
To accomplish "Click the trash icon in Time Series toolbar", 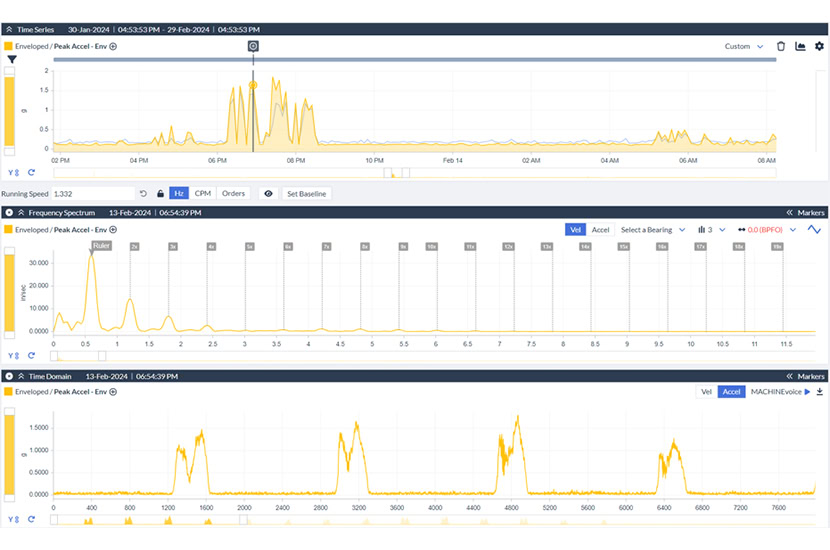I will [x=781, y=47].
